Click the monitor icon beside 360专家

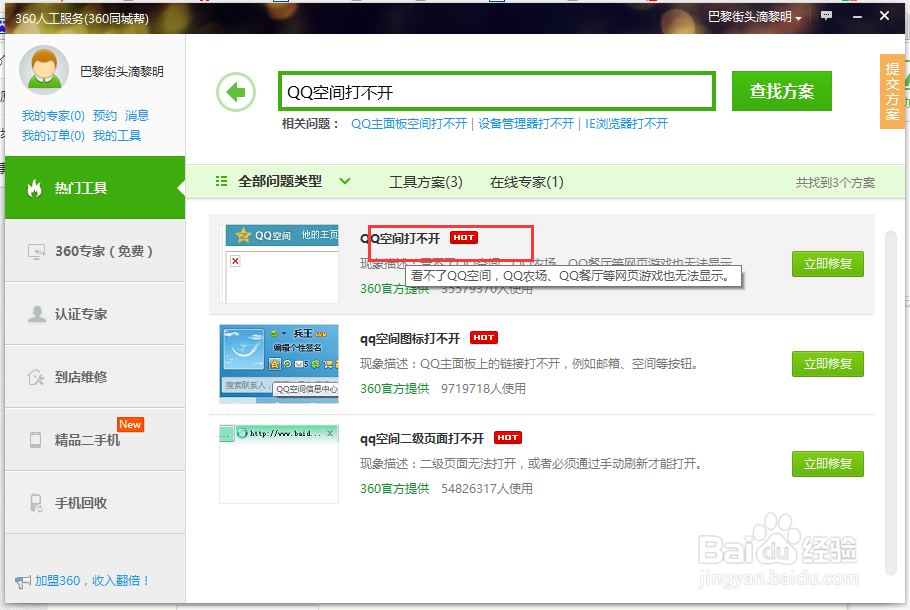[36, 251]
